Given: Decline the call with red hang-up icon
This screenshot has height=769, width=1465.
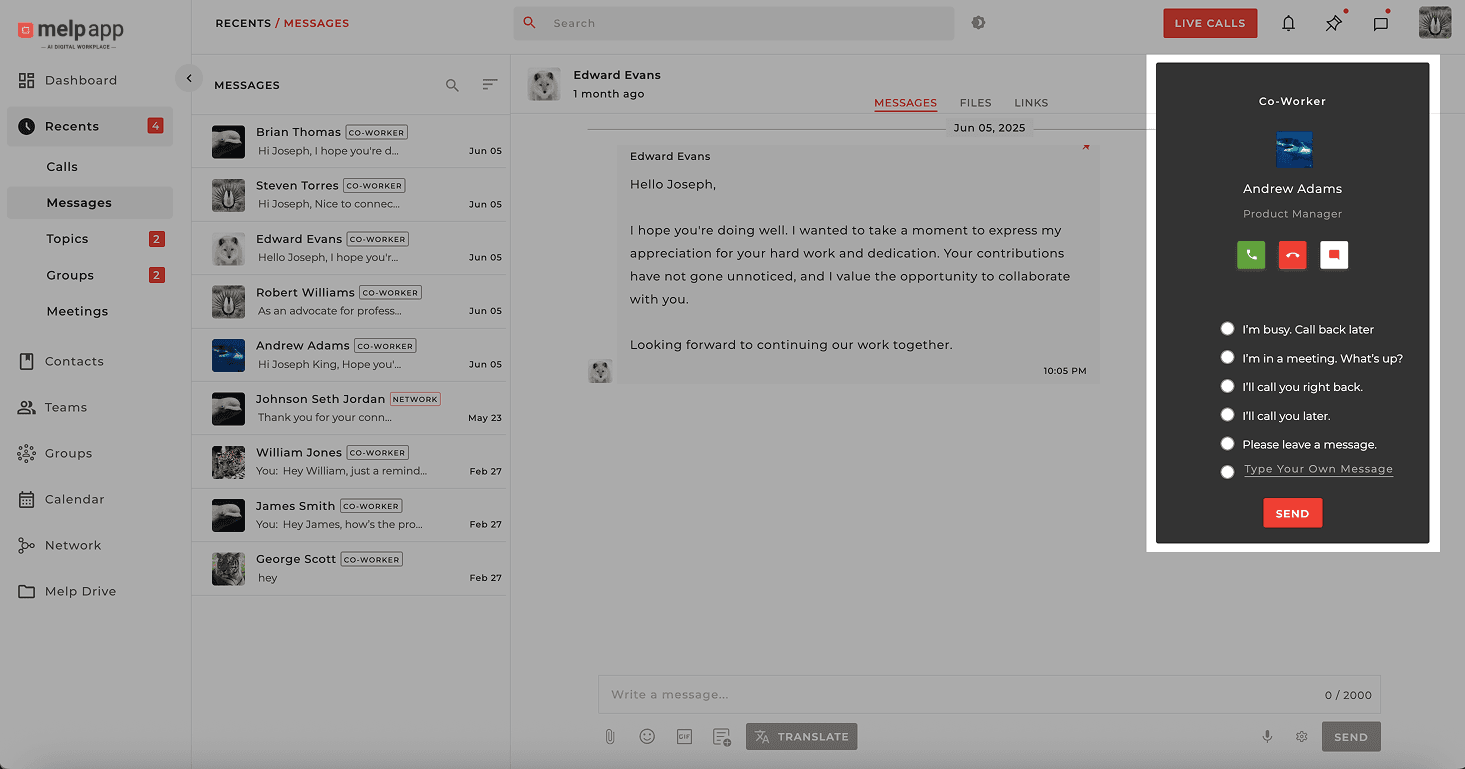Looking at the screenshot, I should click(1292, 255).
